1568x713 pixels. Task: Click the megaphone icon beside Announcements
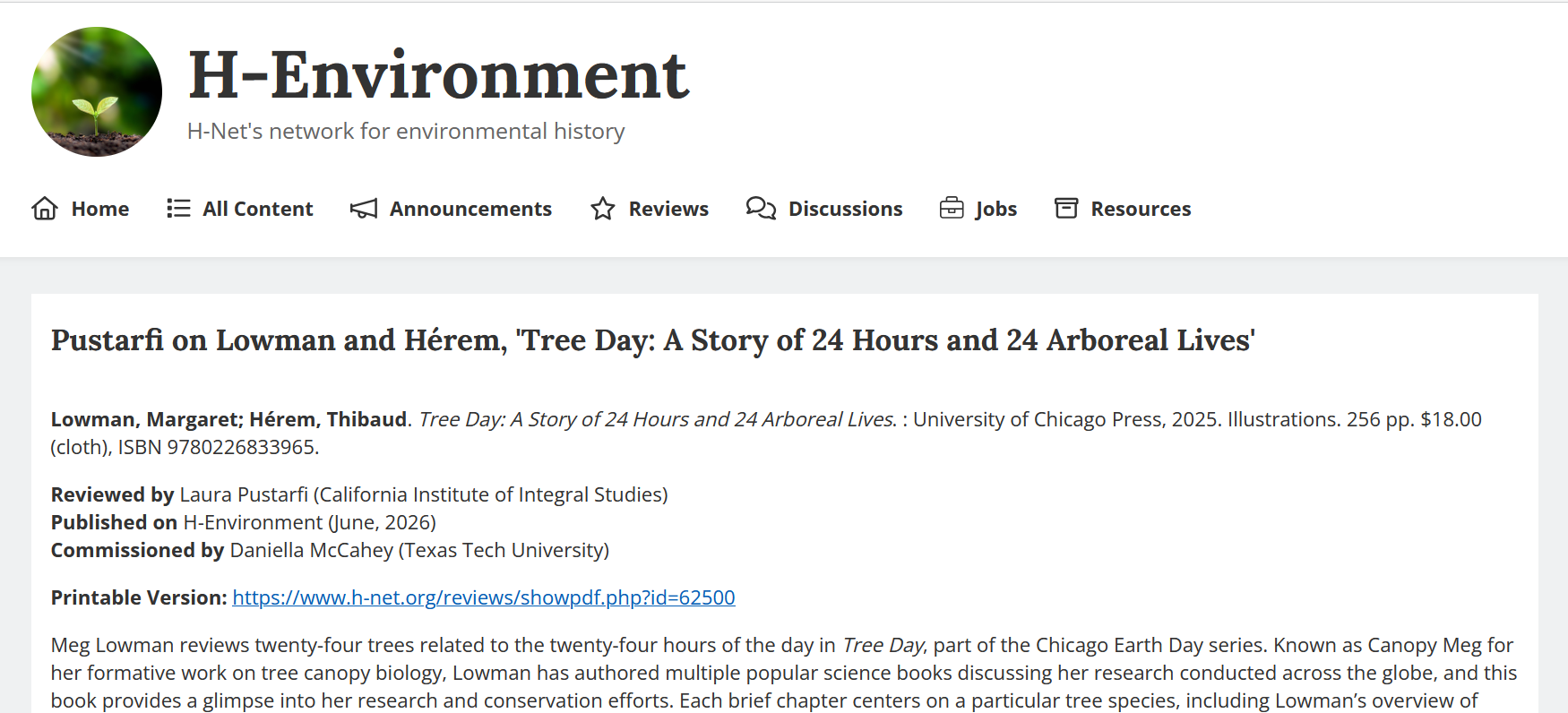[x=363, y=209]
